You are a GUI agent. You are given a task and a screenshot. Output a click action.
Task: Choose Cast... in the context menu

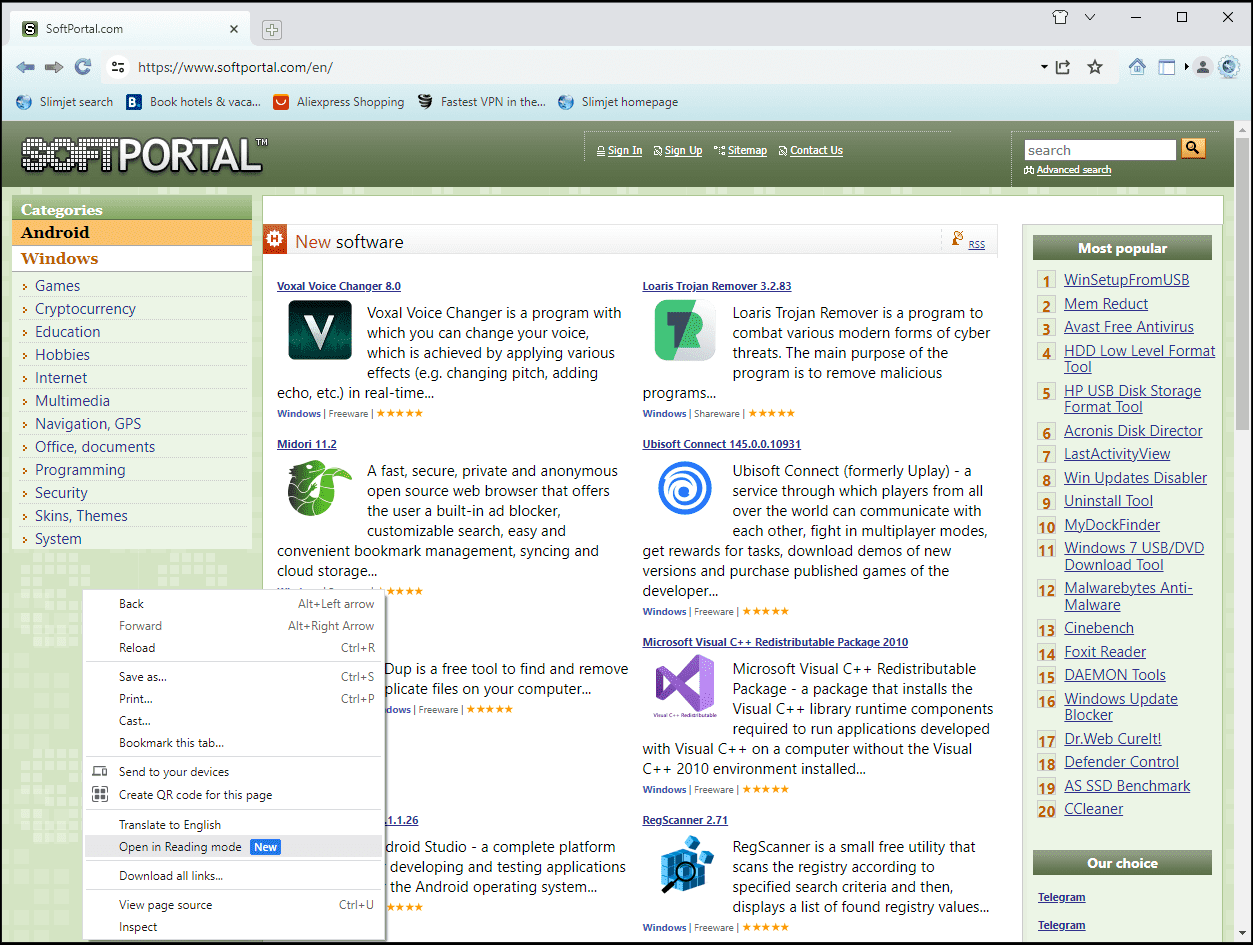coord(235,721)
